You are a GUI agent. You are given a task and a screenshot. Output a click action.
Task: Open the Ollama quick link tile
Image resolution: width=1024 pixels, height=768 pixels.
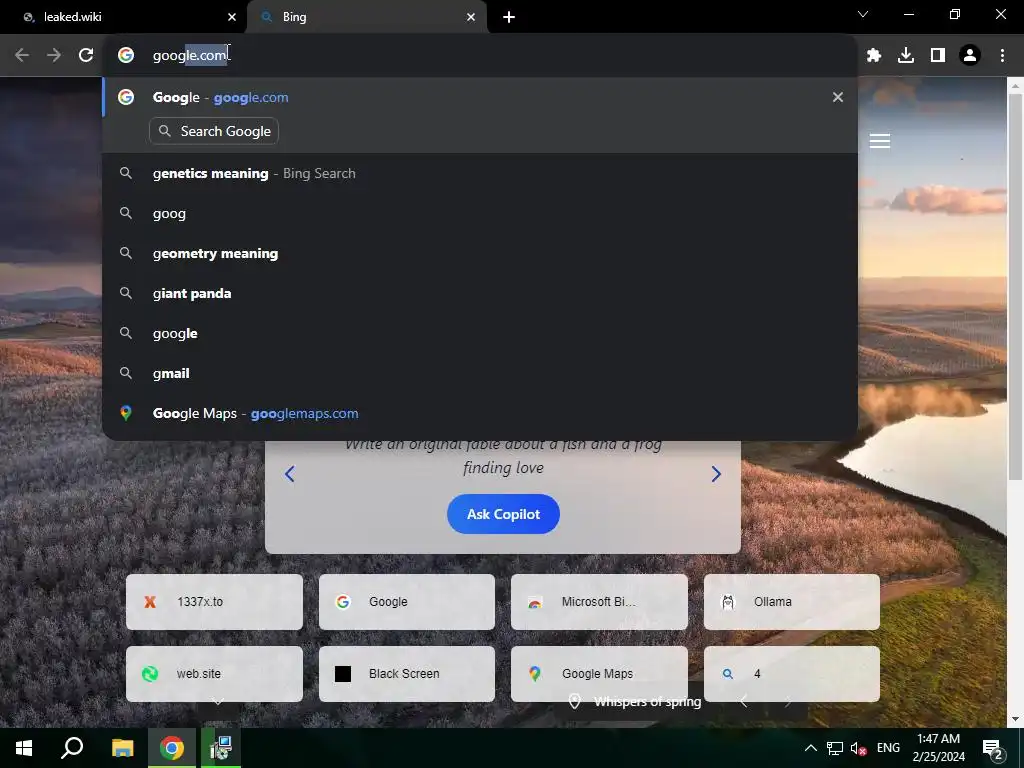tap(792, 602)
